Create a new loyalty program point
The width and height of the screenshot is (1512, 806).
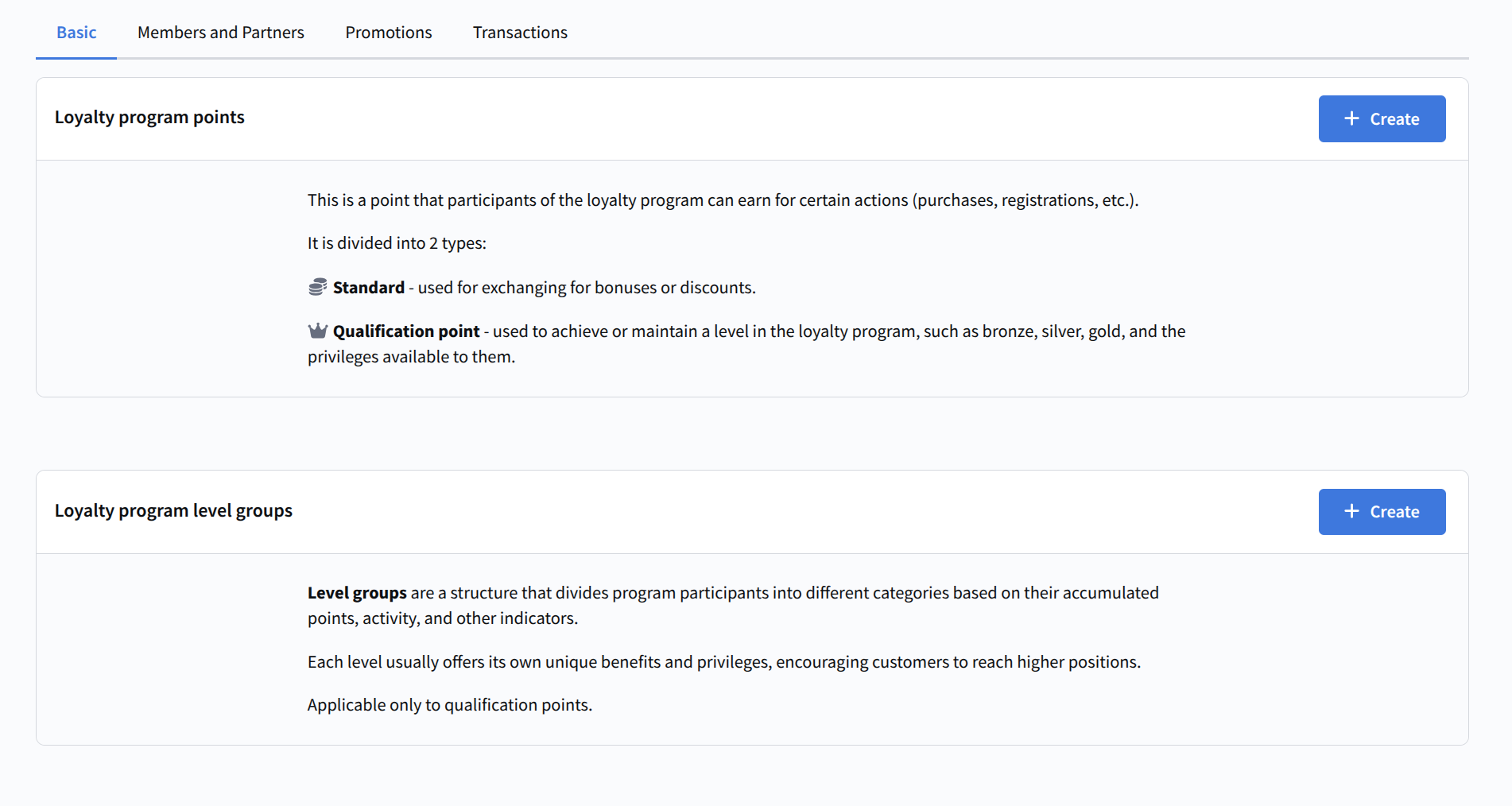tap(1382, 119)
